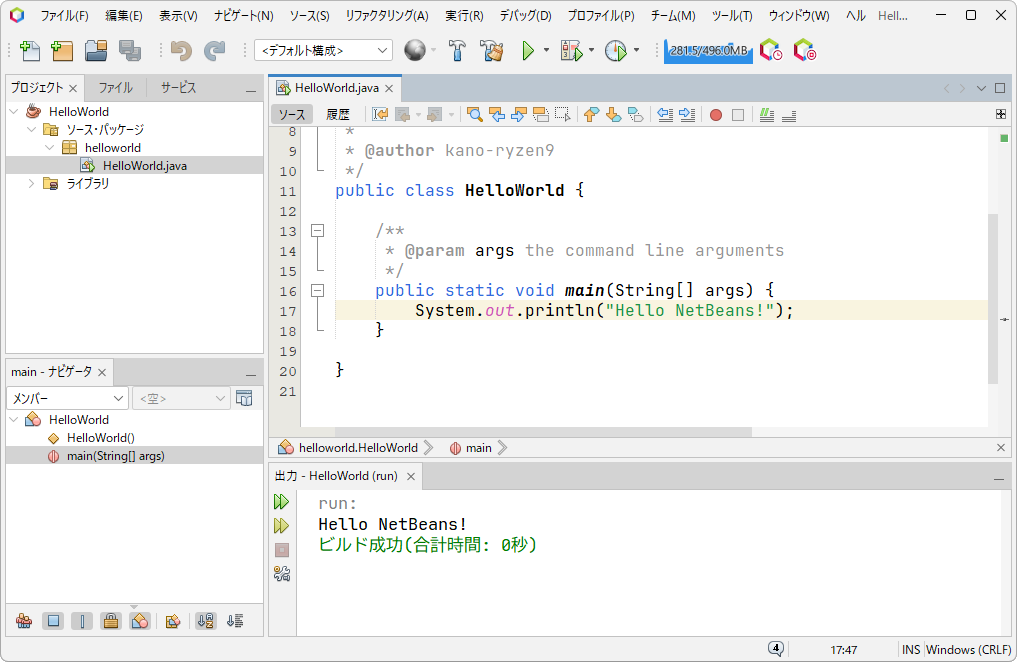The width and height of the screenshot is (1017, 662).
Task: Click the Stop Macro Recording square icon
Action: tap(738, 115)
